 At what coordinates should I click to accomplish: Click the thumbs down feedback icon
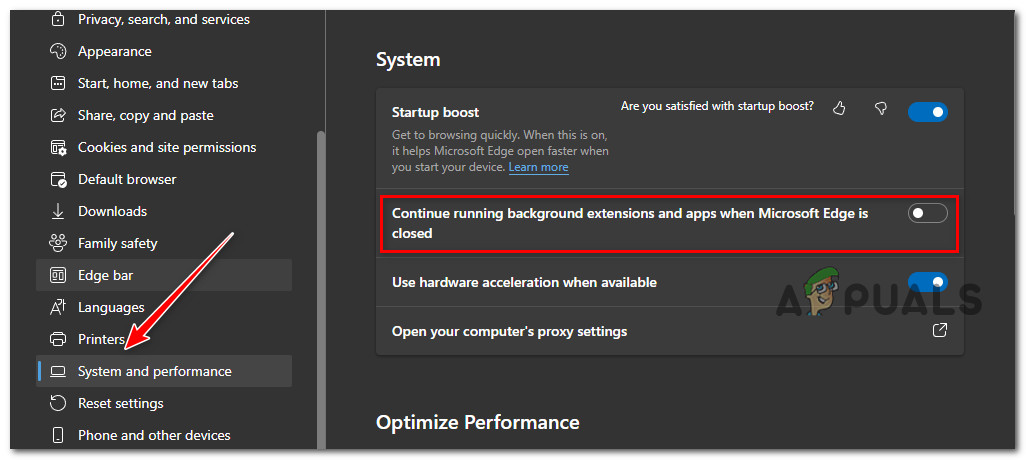coord(881,108)
